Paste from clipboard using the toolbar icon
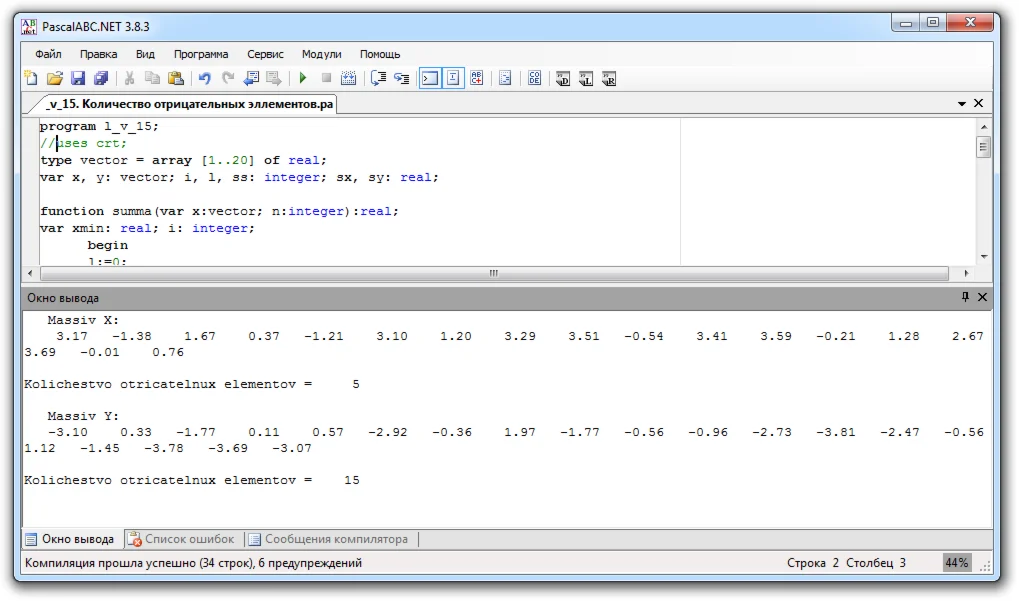The height and width of the screenshot is (601, 1019). pyautogui.click(x=176, y=78)
